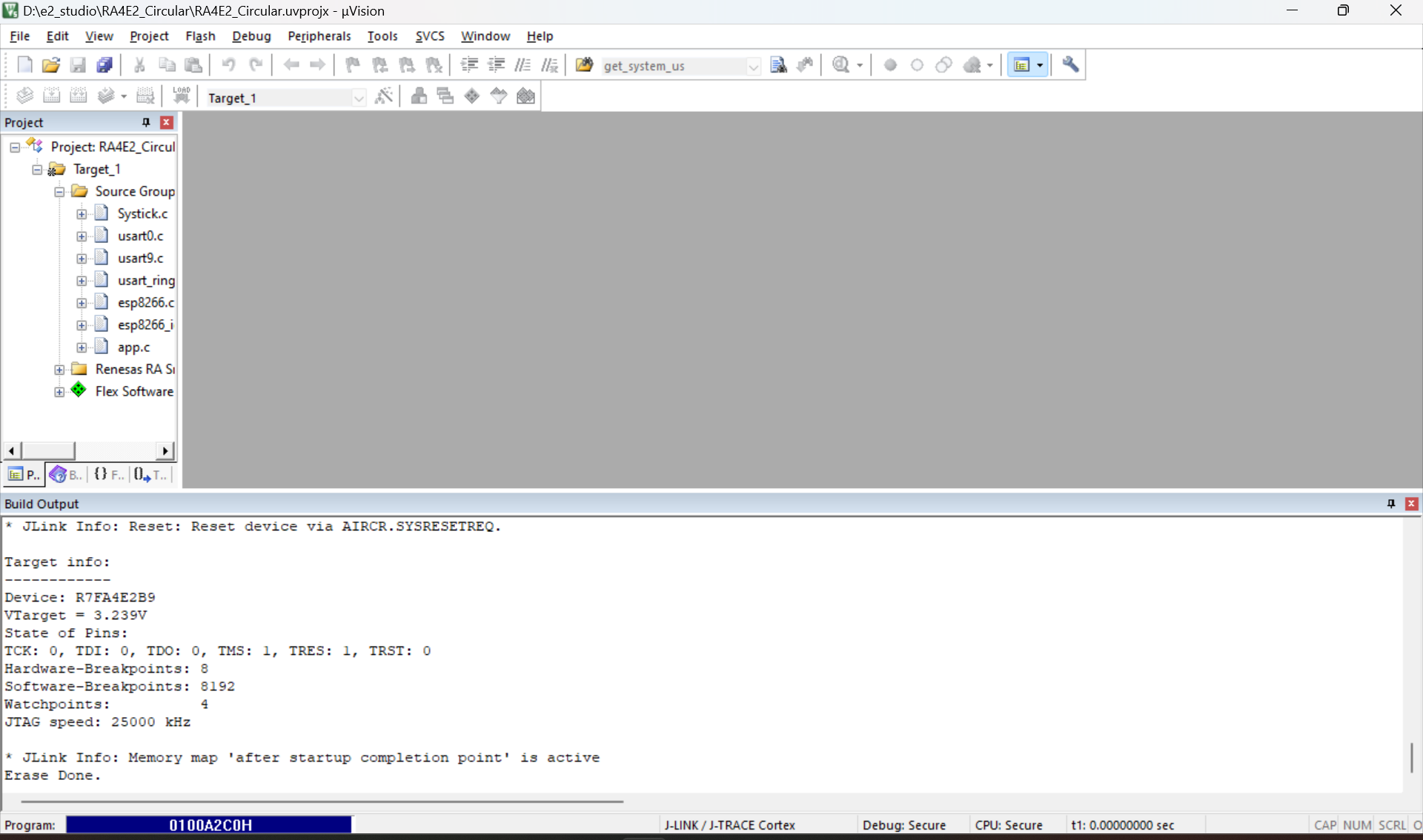
Task: Expand the Flex Software group
Action: 59,392
